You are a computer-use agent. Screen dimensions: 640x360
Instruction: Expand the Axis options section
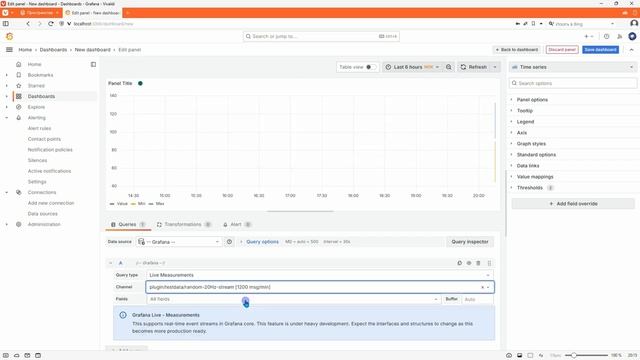[x=522, y=133]
